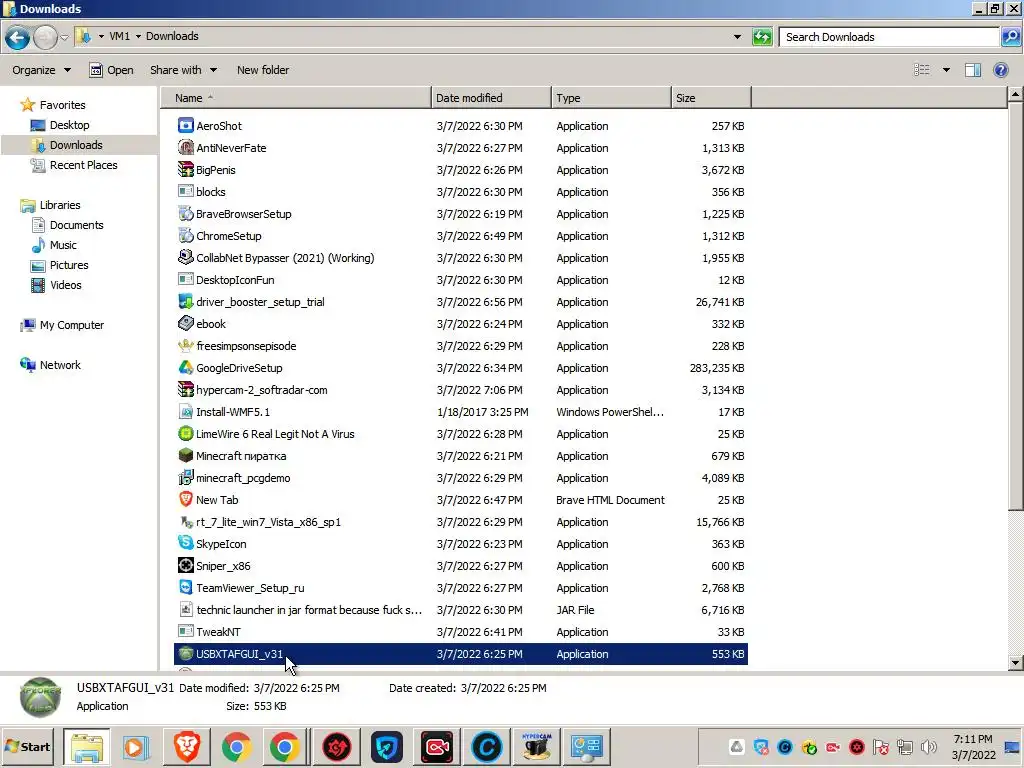The height and width of the screenshot is (768, 1024).
Task: Click the back navigation arrow
Action: [18, 37]
